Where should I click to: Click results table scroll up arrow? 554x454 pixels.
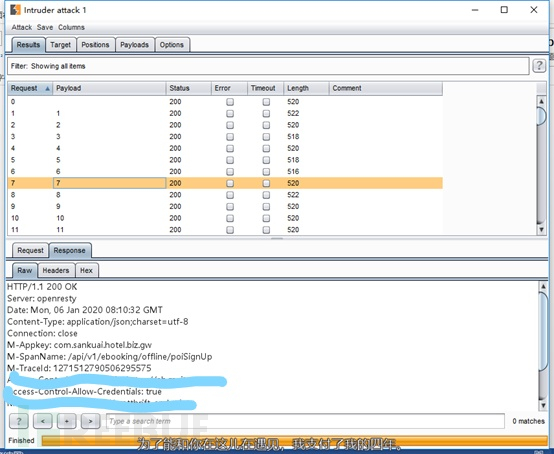[541, 101]
